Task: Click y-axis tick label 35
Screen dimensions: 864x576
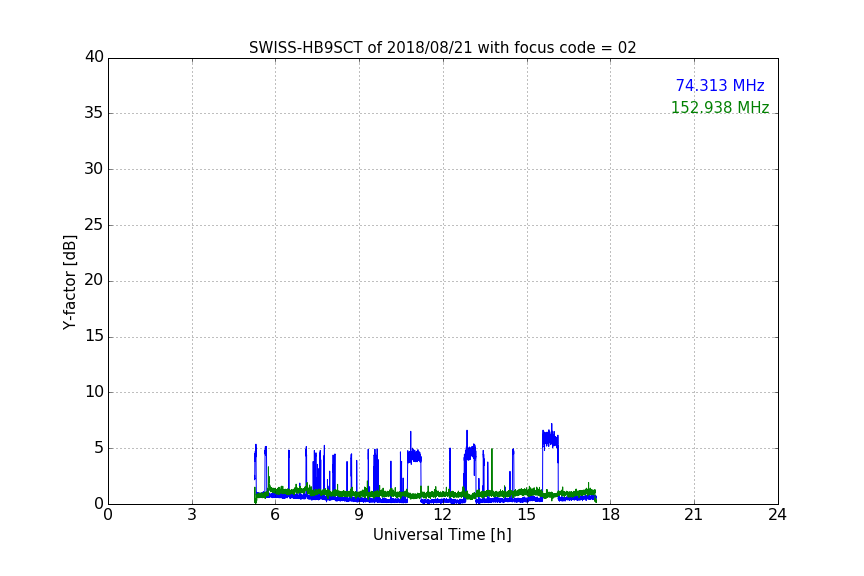Action: (94, 113)
